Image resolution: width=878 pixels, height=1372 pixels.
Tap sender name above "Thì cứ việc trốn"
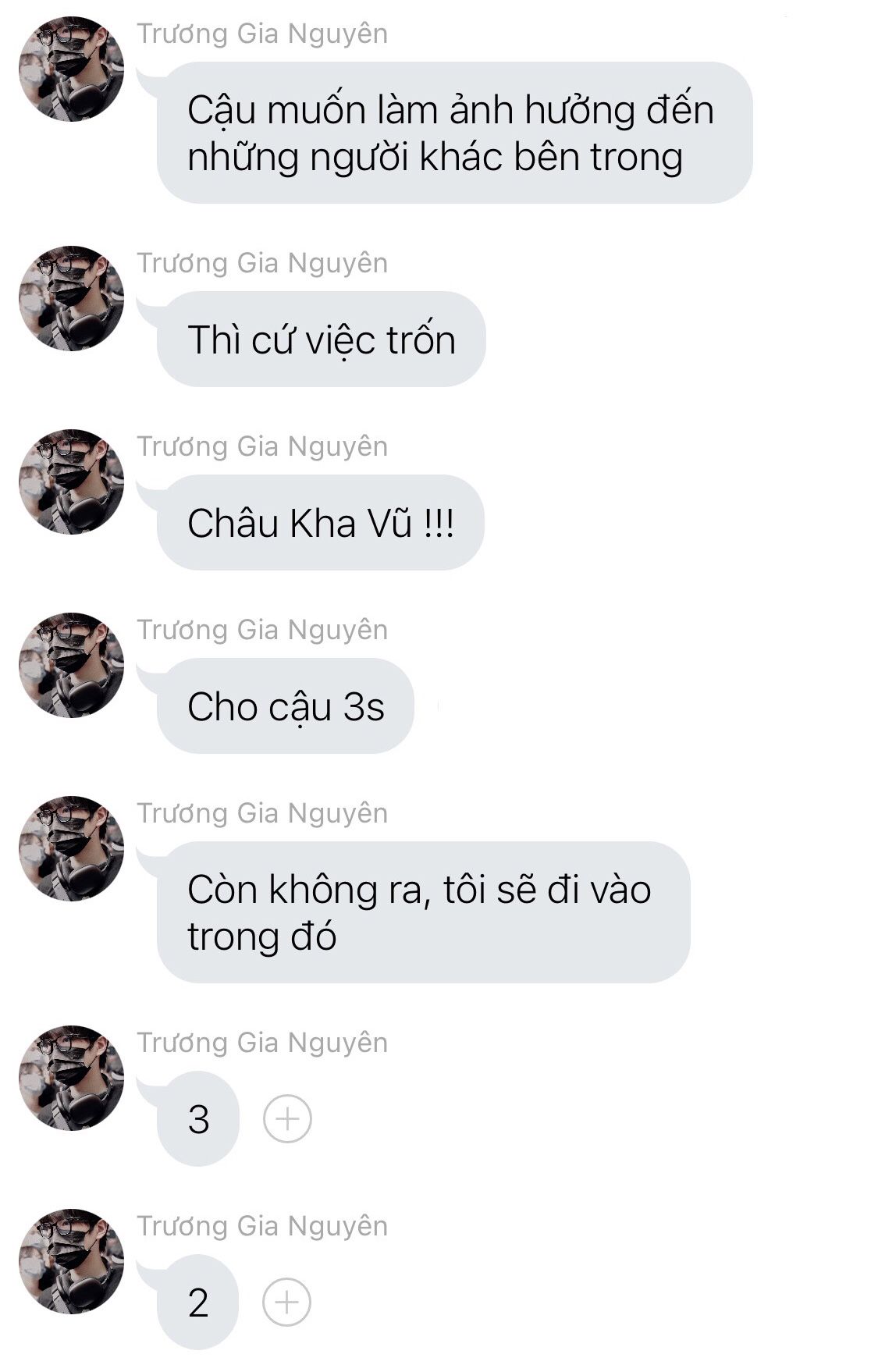coord(262,263)
